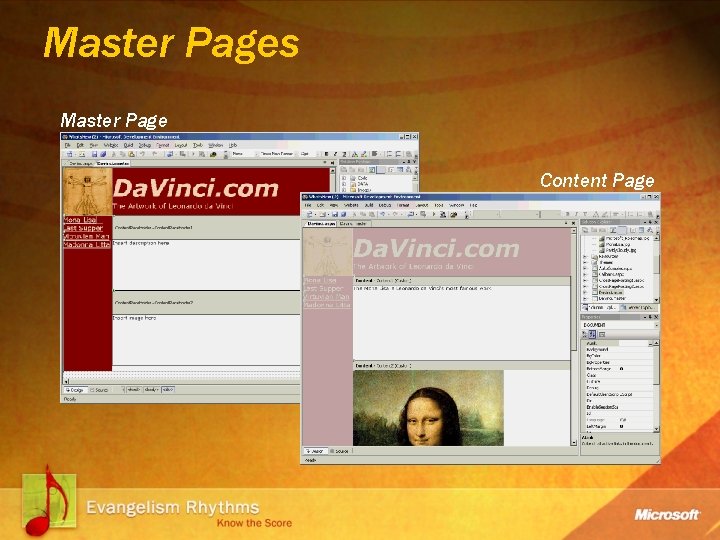Screen dimensions: 720x540
Task: Click Property Pages icon in Properties panel
Action: pos(602,334)
